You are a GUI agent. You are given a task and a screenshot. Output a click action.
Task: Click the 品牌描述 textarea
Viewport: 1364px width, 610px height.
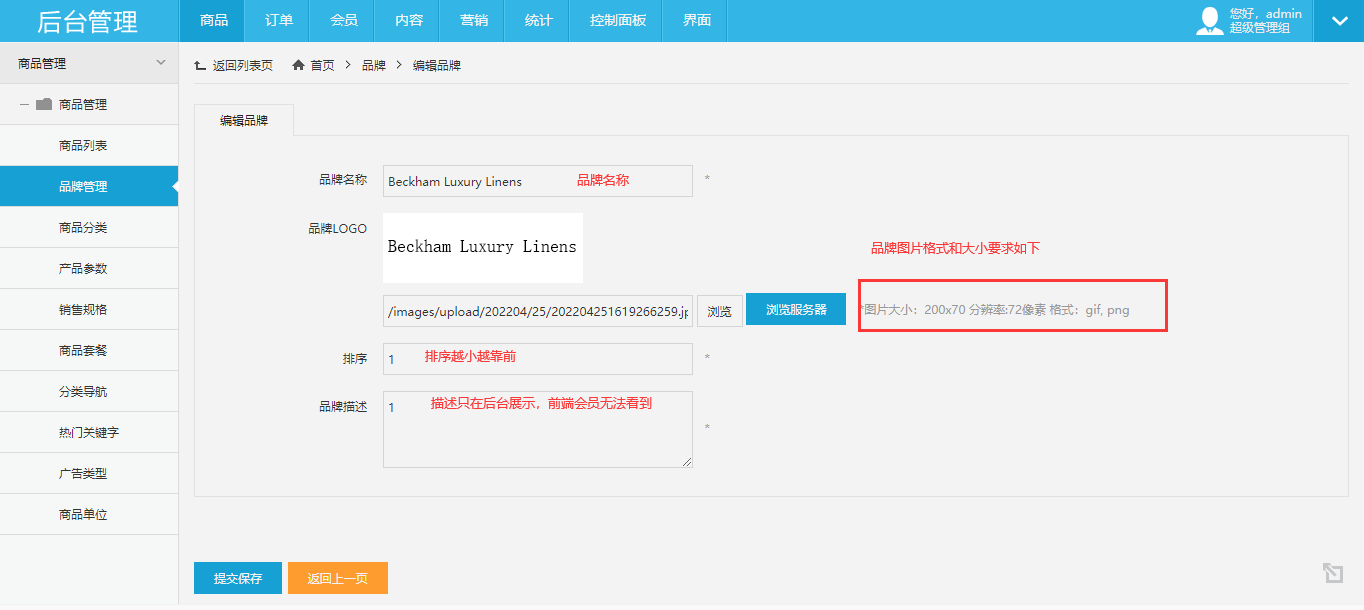pos(538,429)
